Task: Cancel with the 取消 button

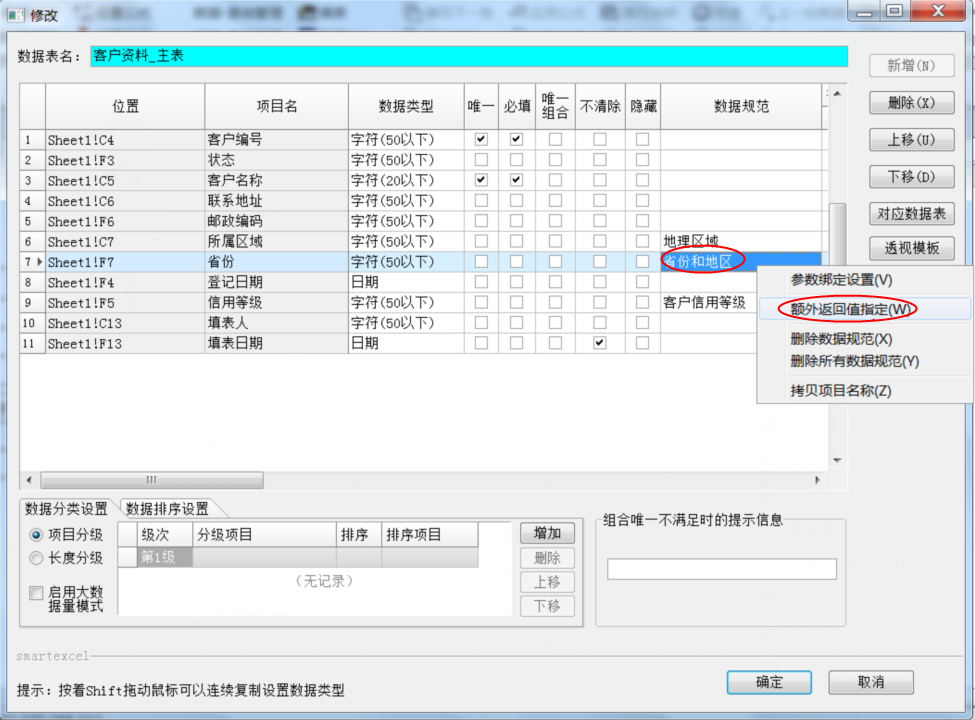Action: [x=871, y=682]
